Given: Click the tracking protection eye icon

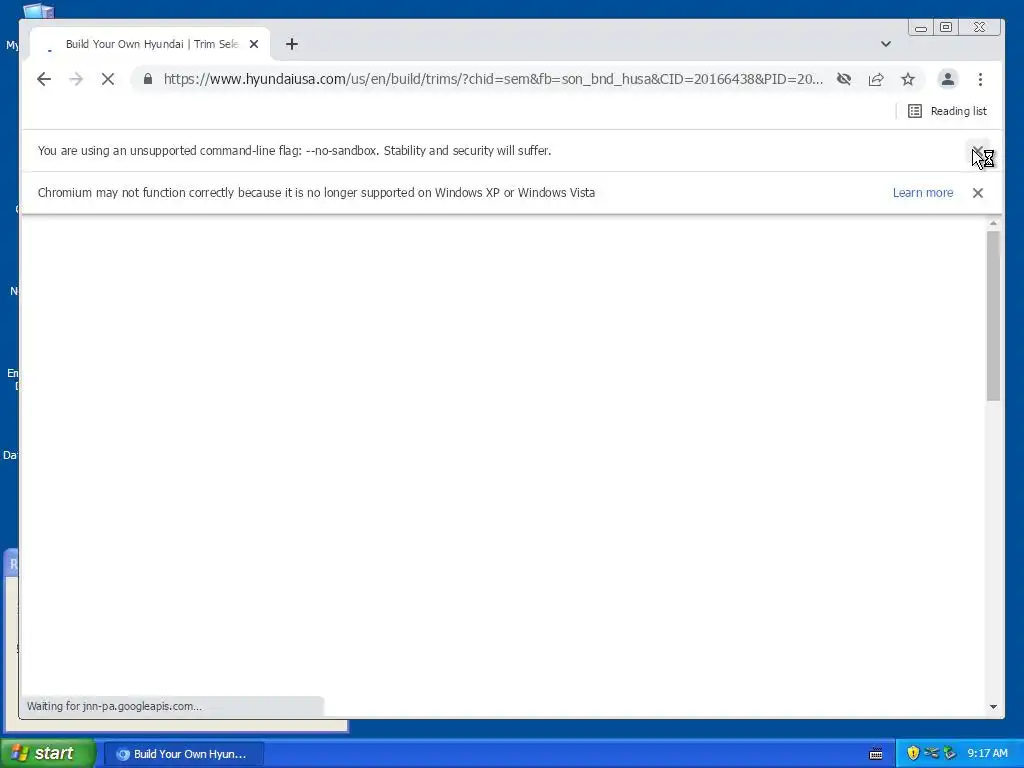Looking at the screenshot, I should 844,79.
